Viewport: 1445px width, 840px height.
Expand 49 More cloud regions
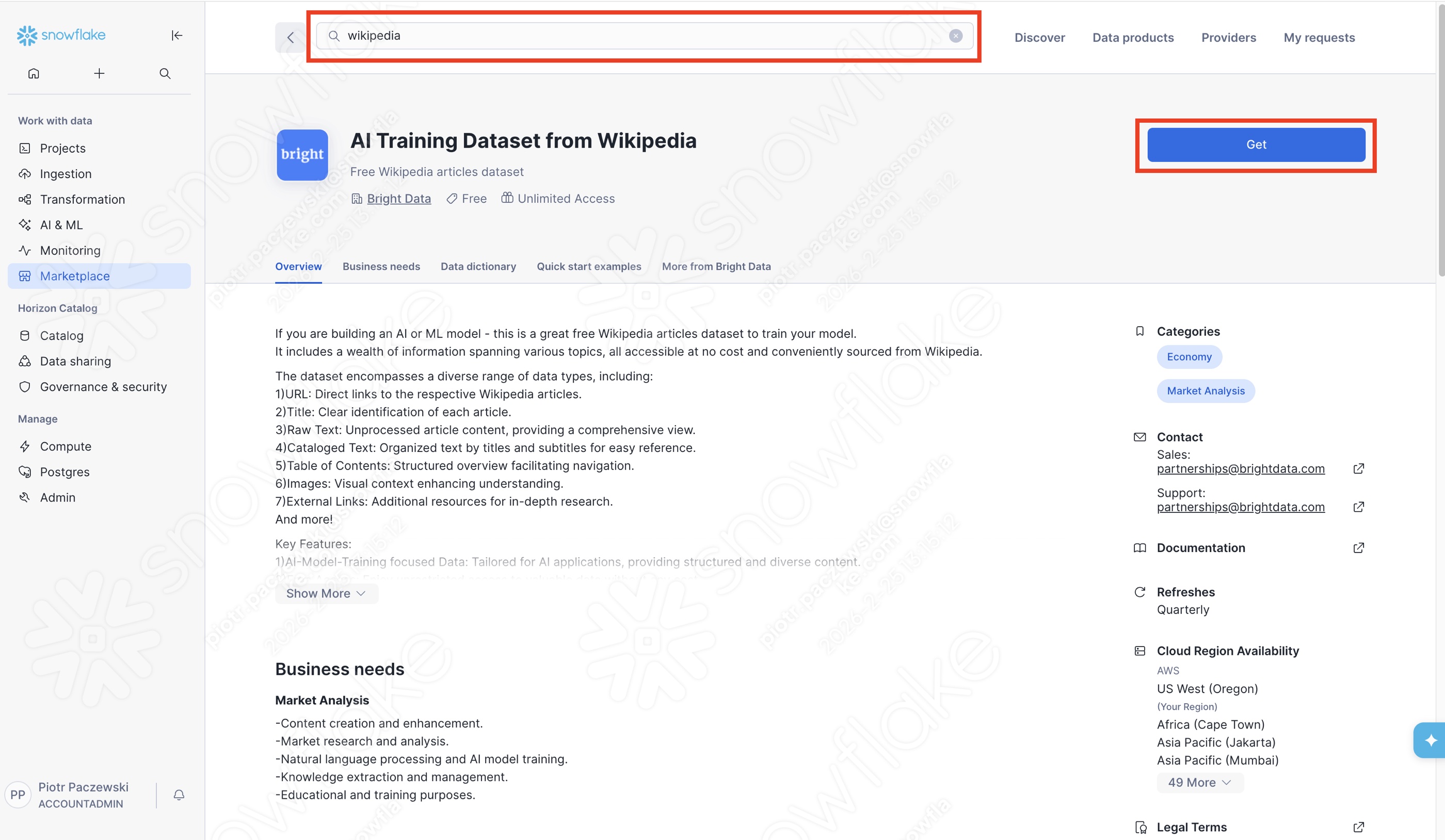tap(1199, 783)
